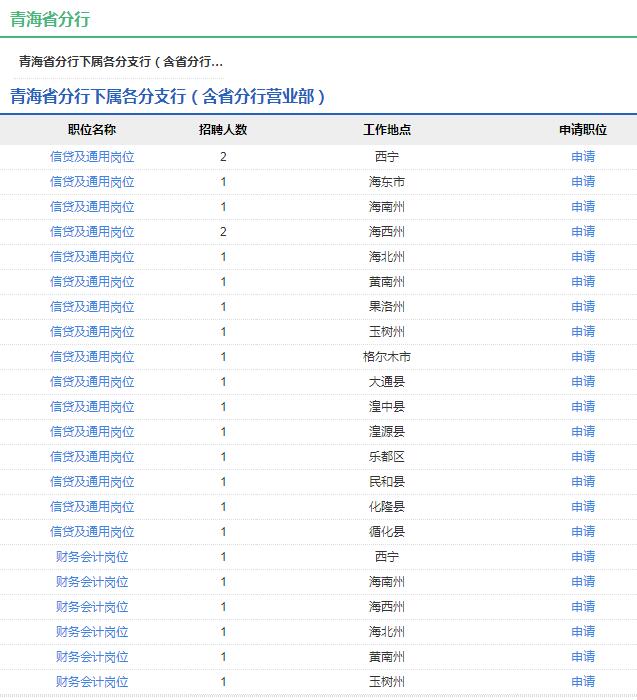Open 信贷及通用岗位 link for 海南州
Viewport: 637px width, 700px height.
point(92,207)
